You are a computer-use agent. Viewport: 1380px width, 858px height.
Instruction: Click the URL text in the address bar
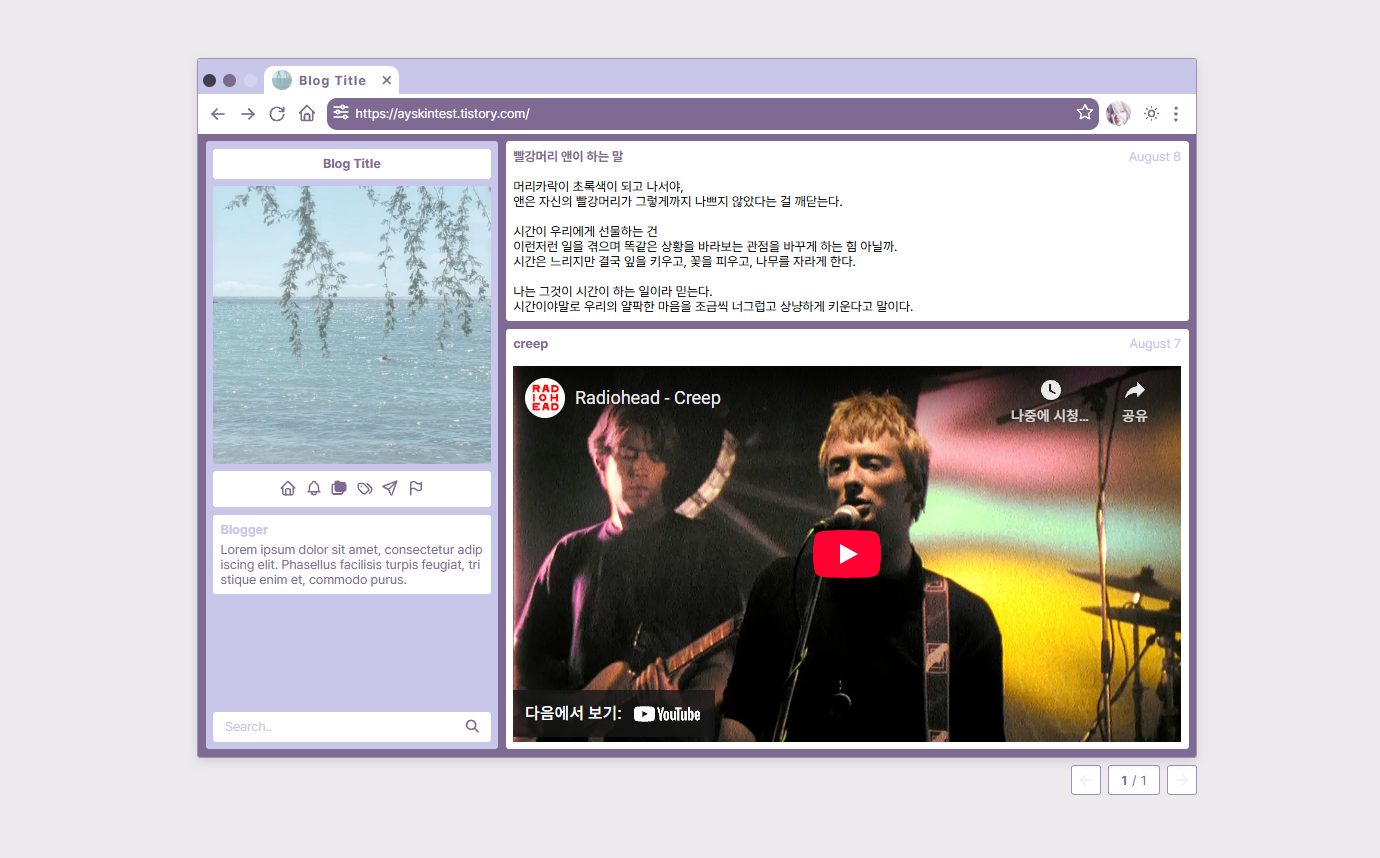(442, 114)
